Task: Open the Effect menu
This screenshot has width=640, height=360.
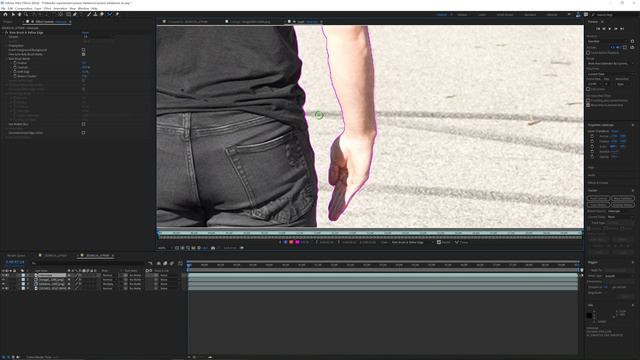Action: (47, 8)
